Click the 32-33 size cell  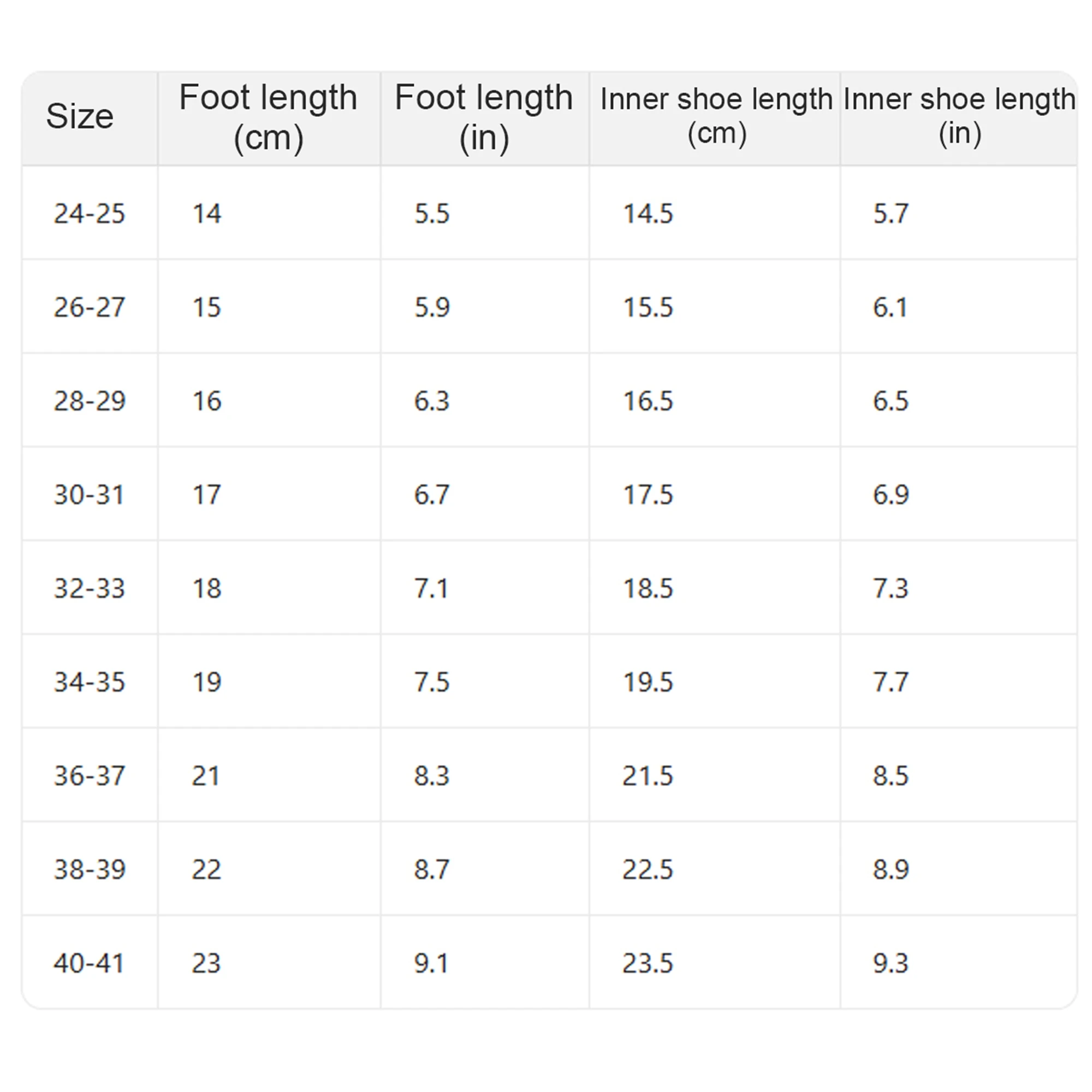[90, 589]
